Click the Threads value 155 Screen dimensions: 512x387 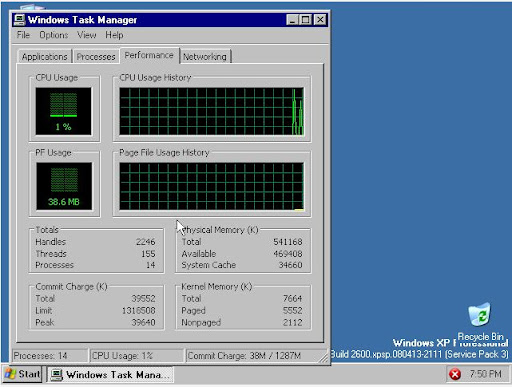tap(148, 254)
